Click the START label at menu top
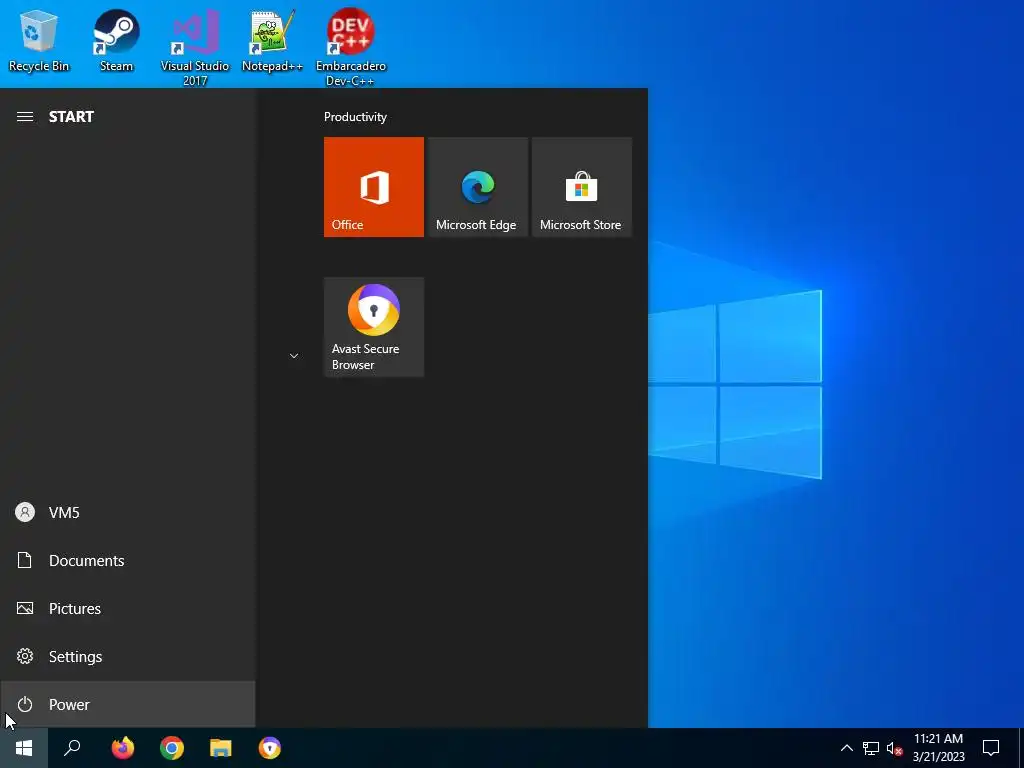This screenshot has height=768, width=1024. pyautogui.click(x=71, y=117)
